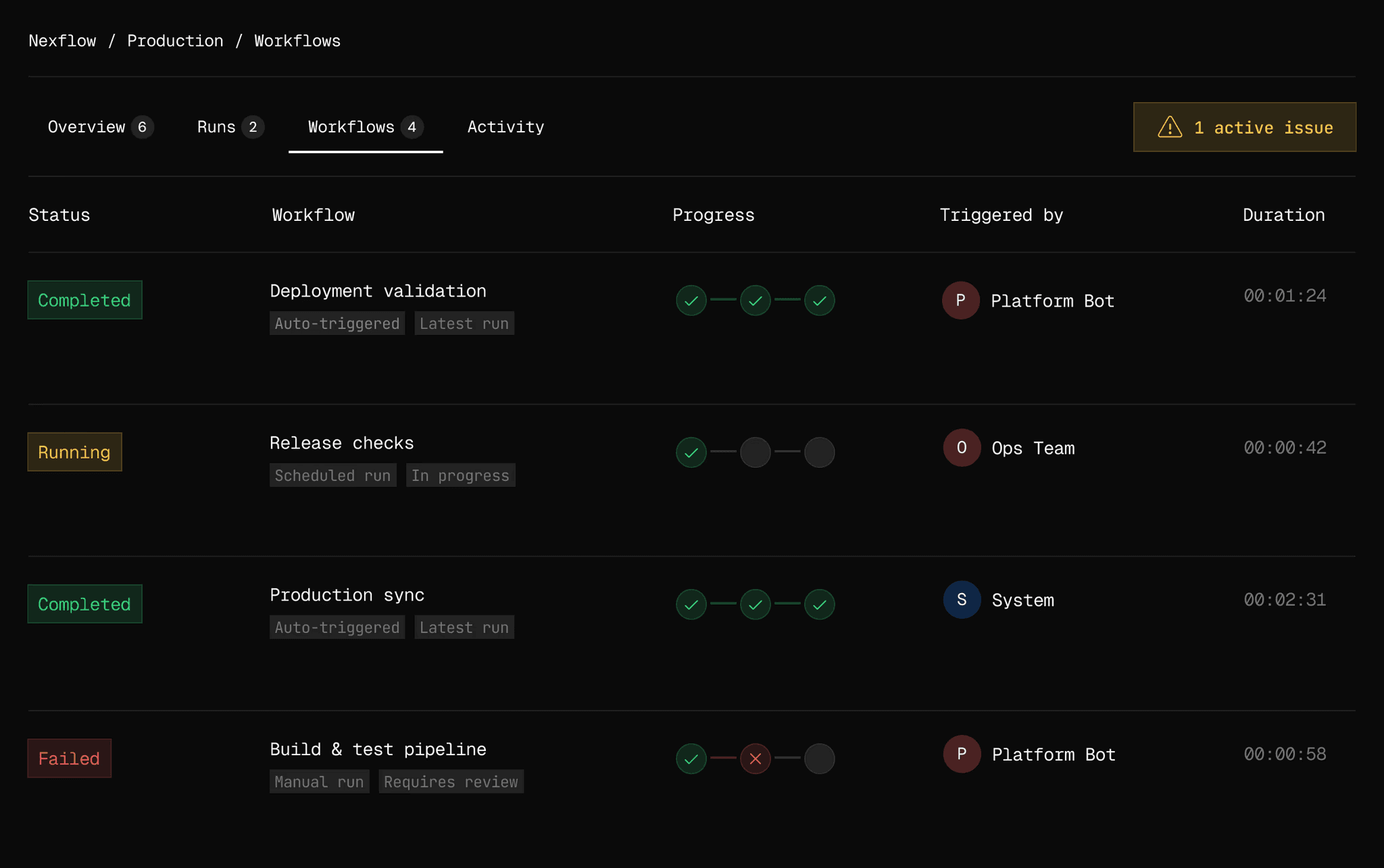Click the Running status badge
The height and width of the screenshot is (868, 1384).
click(x=74, y=453)
